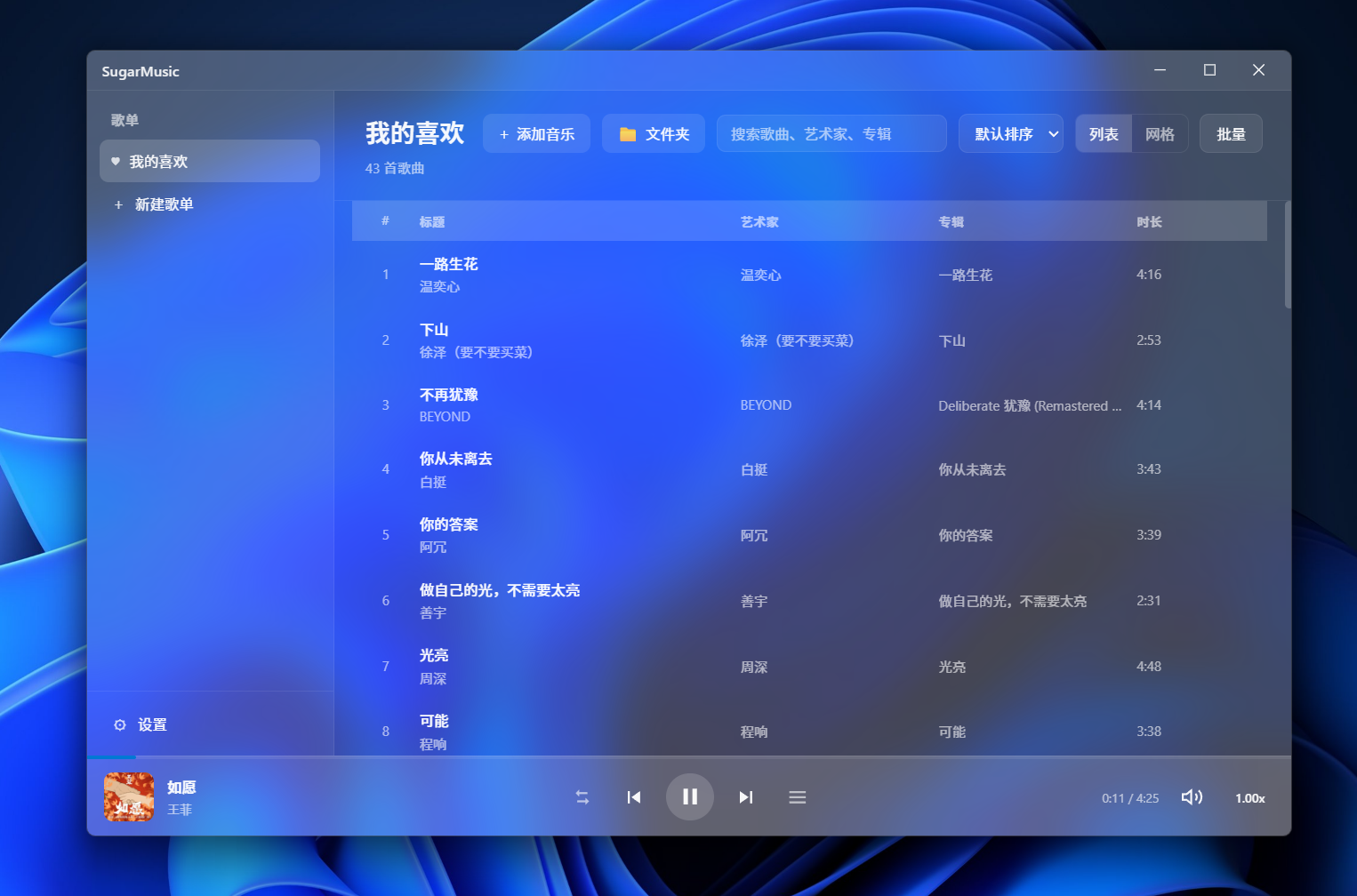Open the 文件夹 folder button
Screen dimensions: 1357x896
click(654, 133)
